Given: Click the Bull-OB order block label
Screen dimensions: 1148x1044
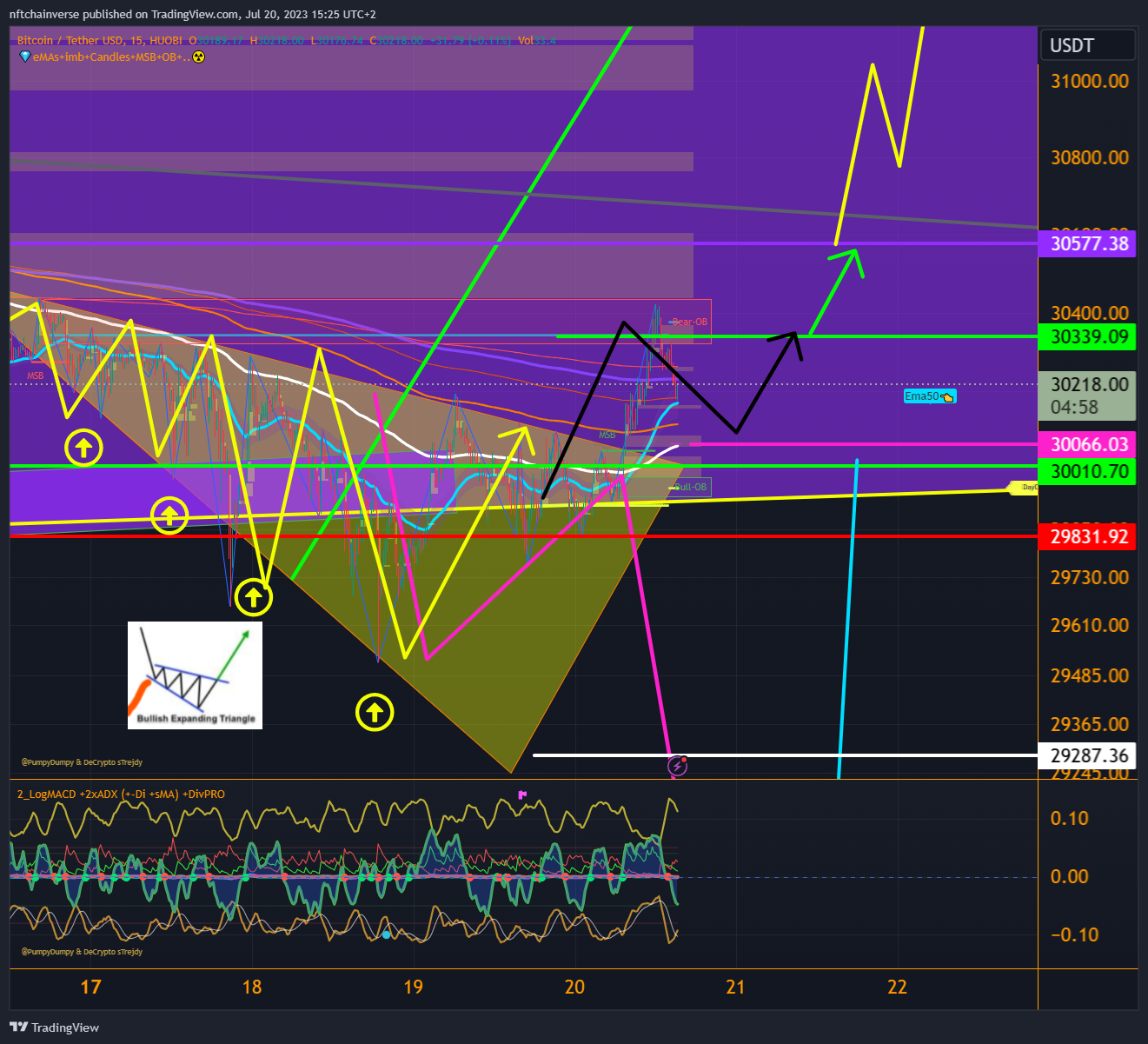Looking at the screenshot, I should point(692,487).
